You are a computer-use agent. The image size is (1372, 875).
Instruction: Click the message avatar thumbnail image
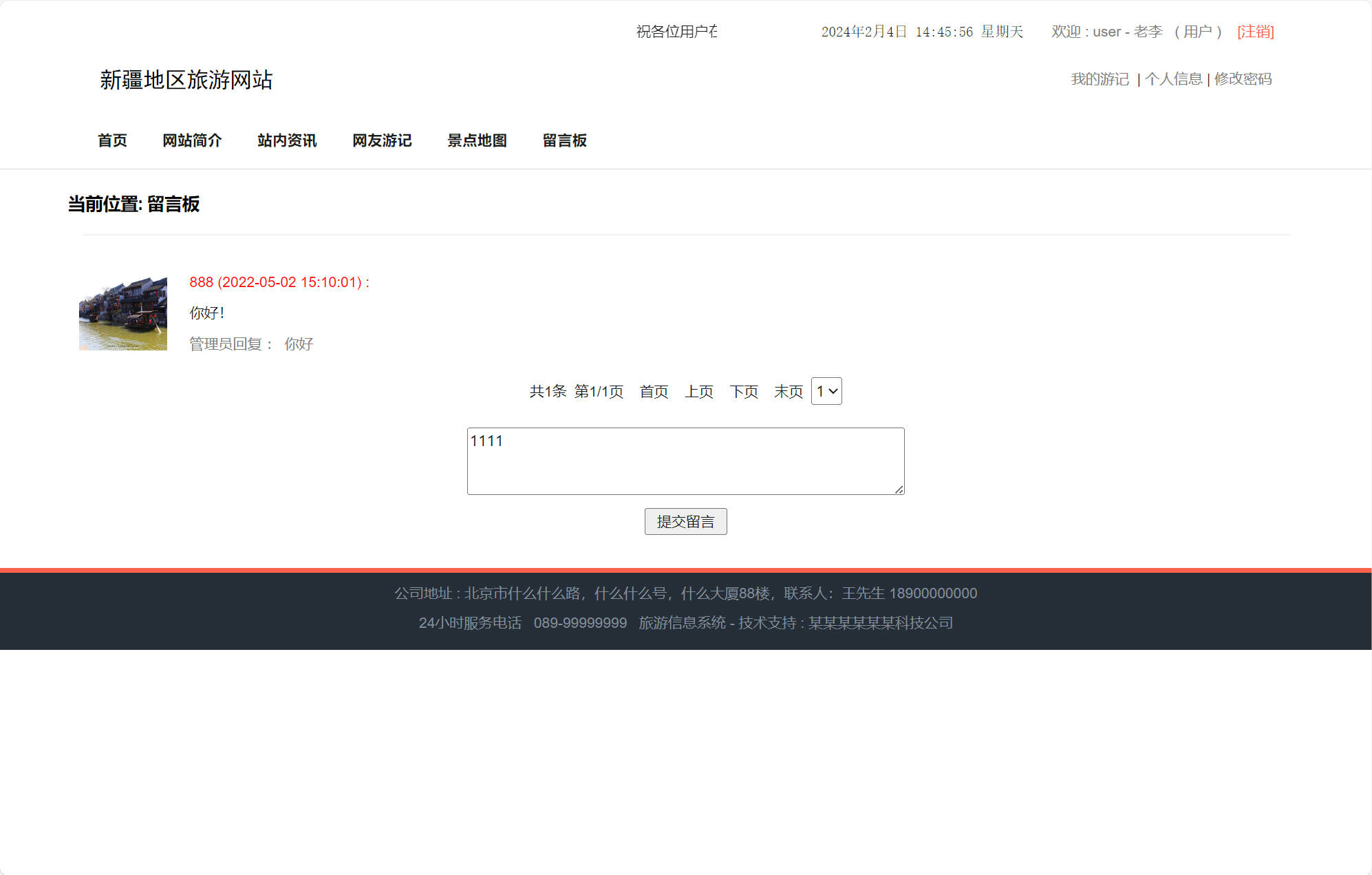click(x=123, y=313)
